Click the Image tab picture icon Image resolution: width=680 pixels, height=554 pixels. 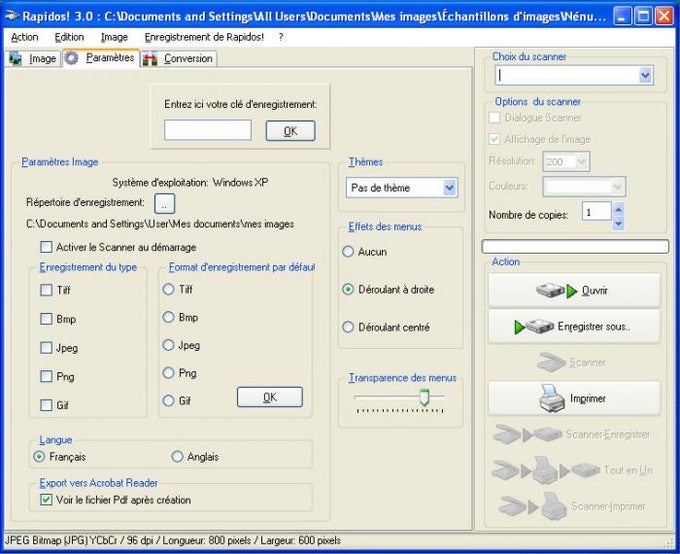(16, 58)
